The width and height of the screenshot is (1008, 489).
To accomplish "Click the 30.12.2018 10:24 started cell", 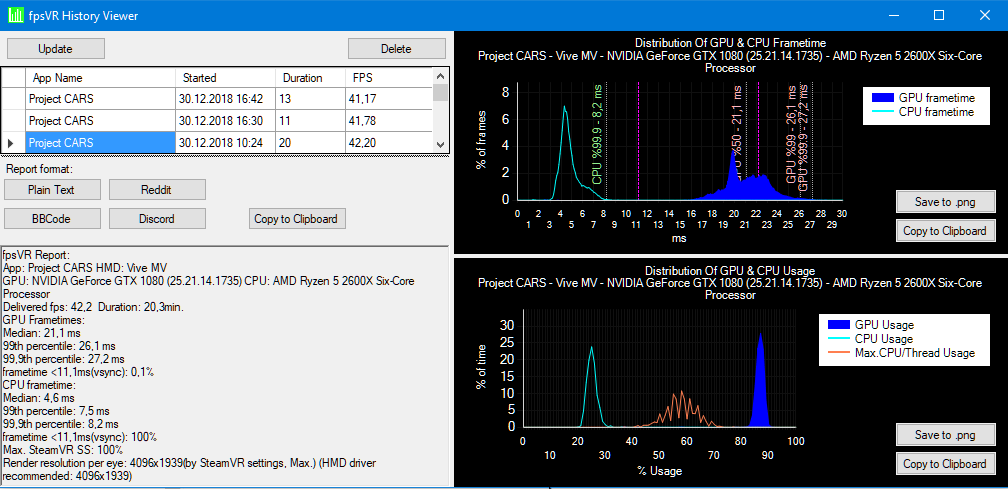I will click(226, 143).
